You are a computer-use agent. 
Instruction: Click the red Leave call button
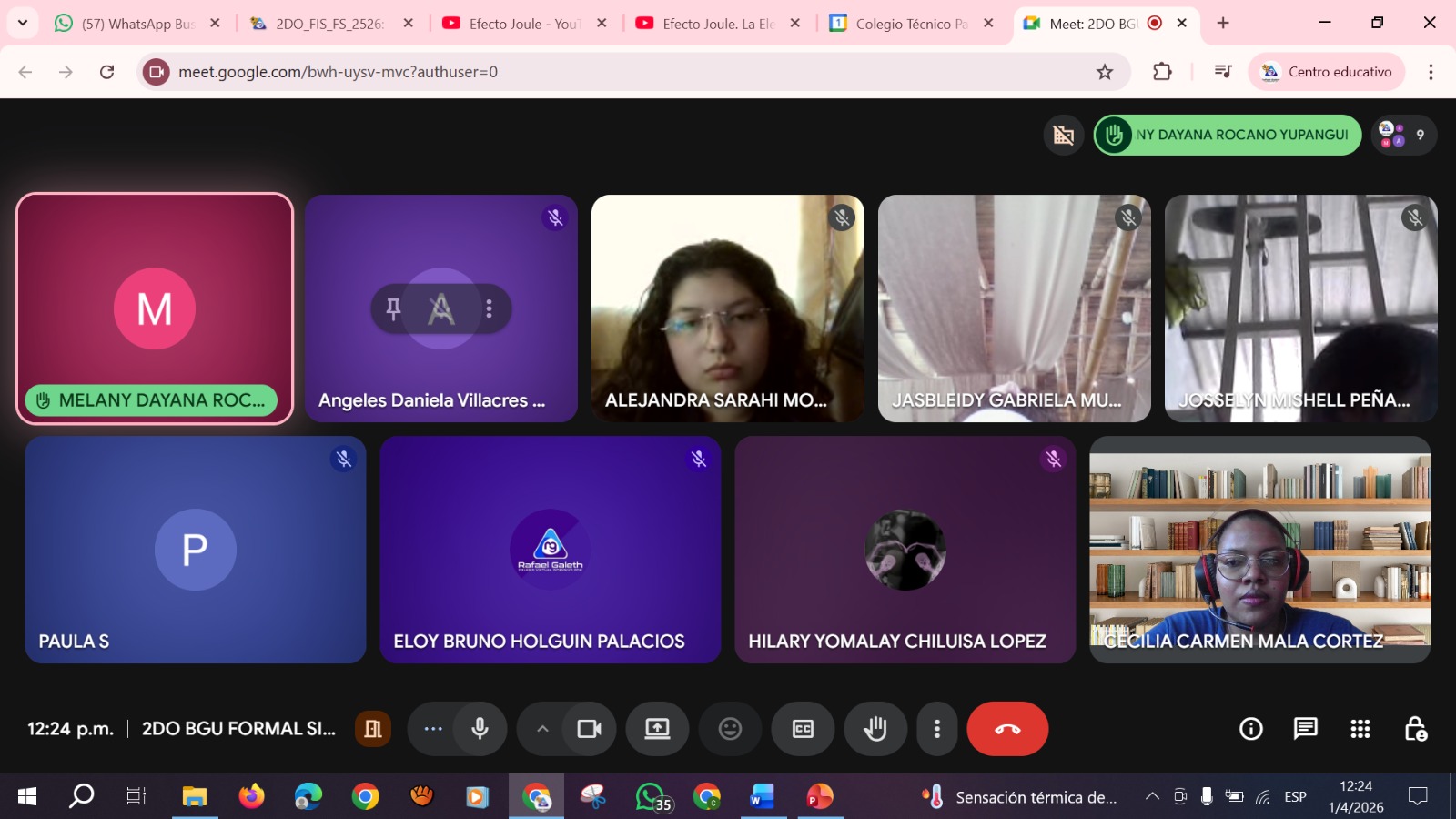click(x=1007, y=729)
